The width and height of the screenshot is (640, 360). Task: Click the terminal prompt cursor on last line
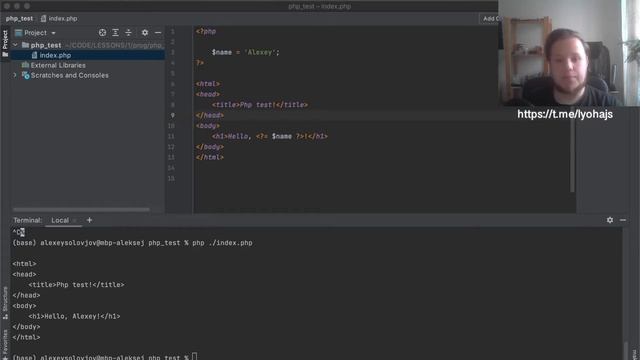click(195, 357)
